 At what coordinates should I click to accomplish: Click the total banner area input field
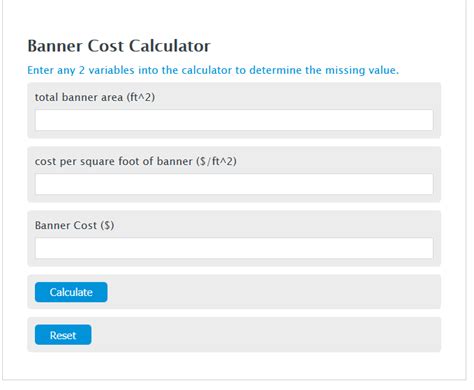click(234, 120)
